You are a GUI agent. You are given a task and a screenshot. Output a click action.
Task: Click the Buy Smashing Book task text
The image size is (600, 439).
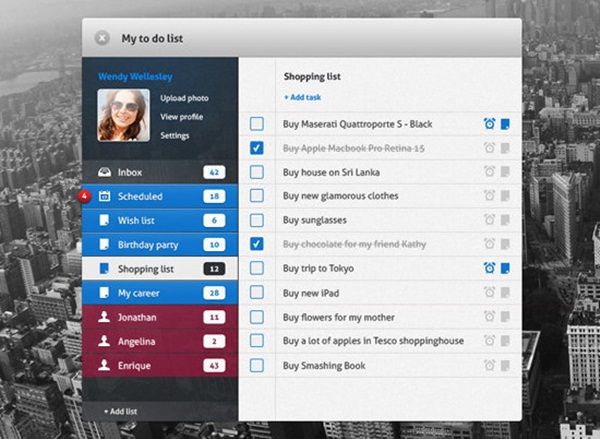324,366
